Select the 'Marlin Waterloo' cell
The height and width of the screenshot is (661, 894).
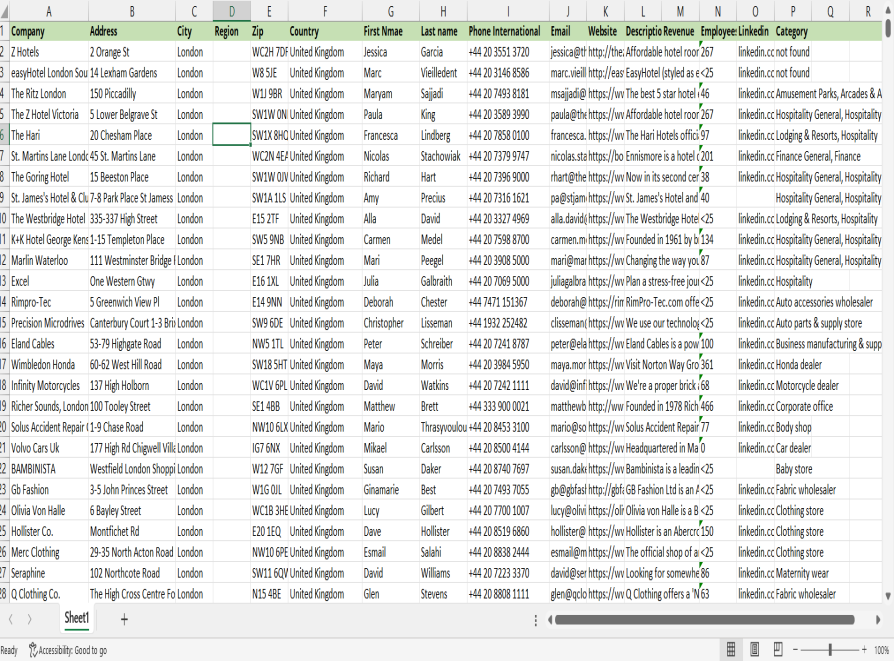point(49,260)
